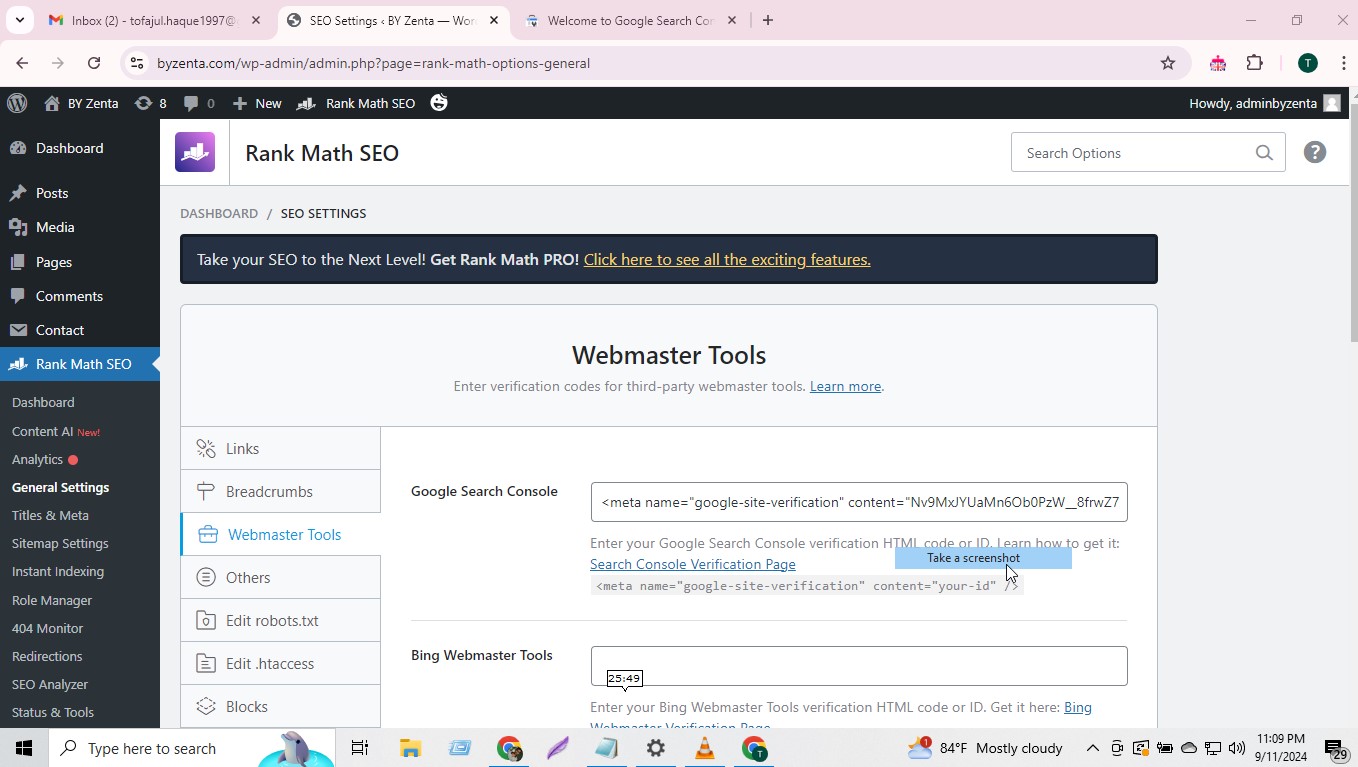This screenshot has height=767, width=1358.
Task: Open Settings gear in taskbar
Action: [x=656, y=748]
